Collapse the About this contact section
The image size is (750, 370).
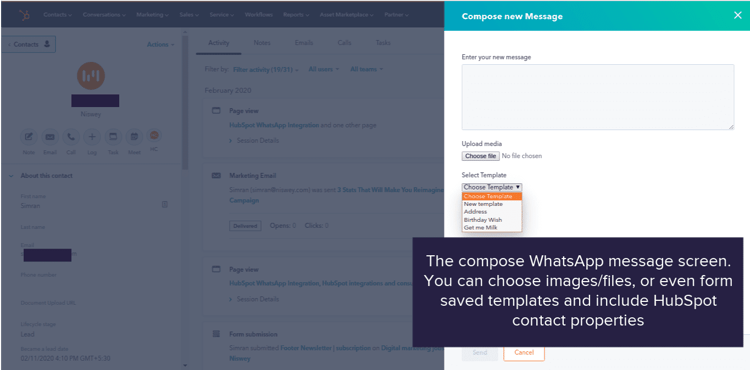click(11, 176)
